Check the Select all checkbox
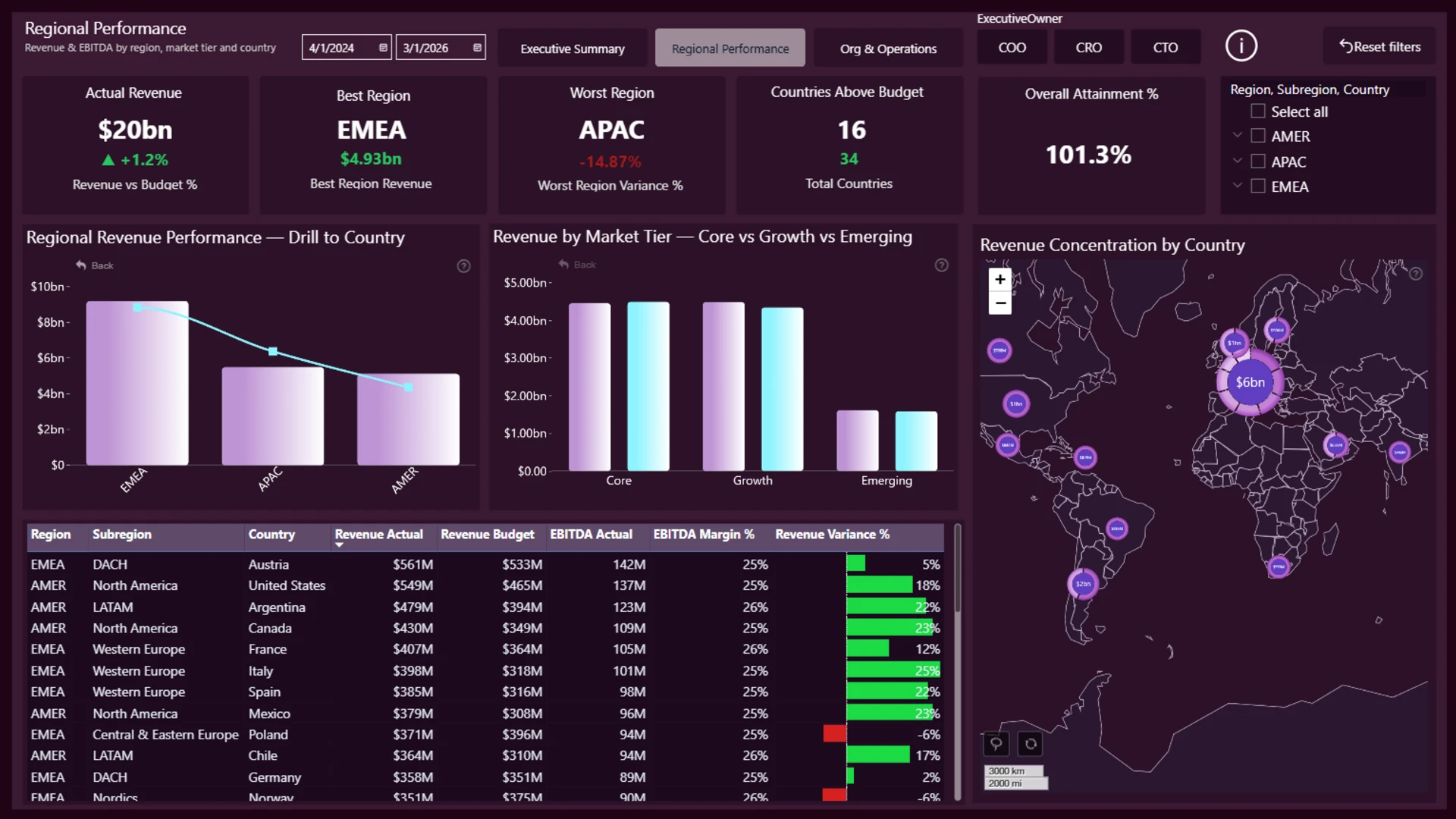This screenshot has width=1456, height=819. 1258,111
